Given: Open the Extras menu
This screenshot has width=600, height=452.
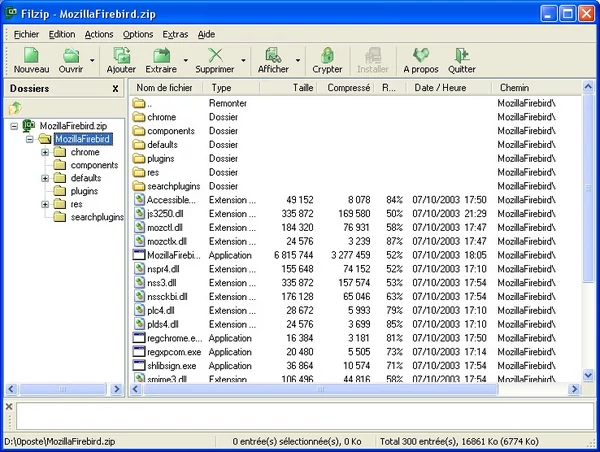Looking at the screenshot, I should click(x=175, y=34).
